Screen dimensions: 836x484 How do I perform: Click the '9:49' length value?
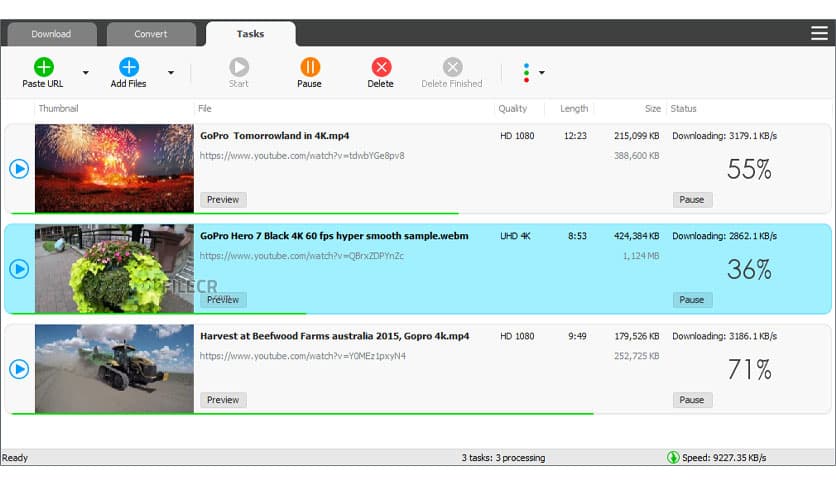[577, 336]
